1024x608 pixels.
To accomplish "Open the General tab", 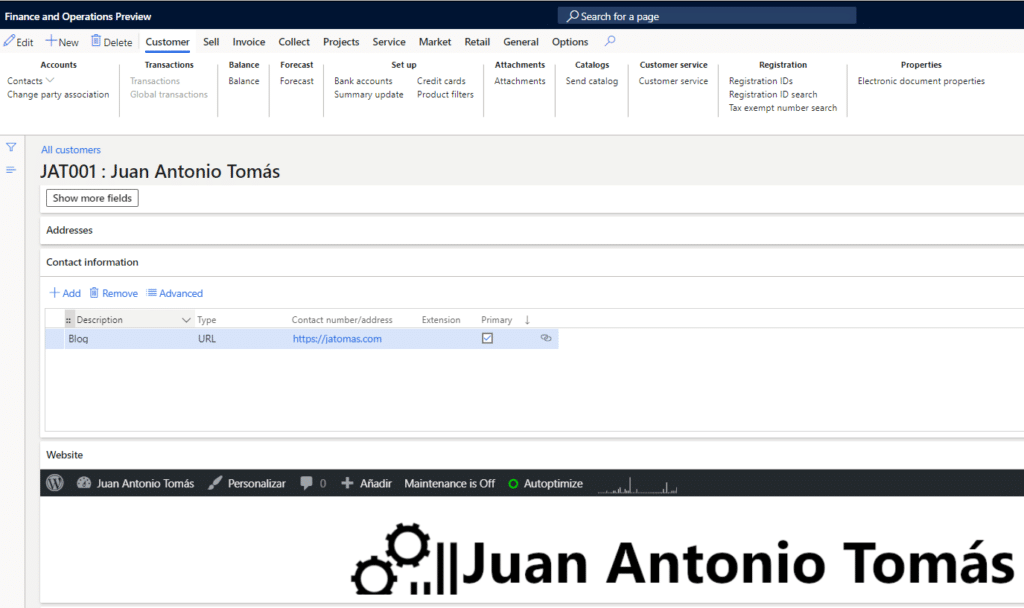I will [520, 42].
